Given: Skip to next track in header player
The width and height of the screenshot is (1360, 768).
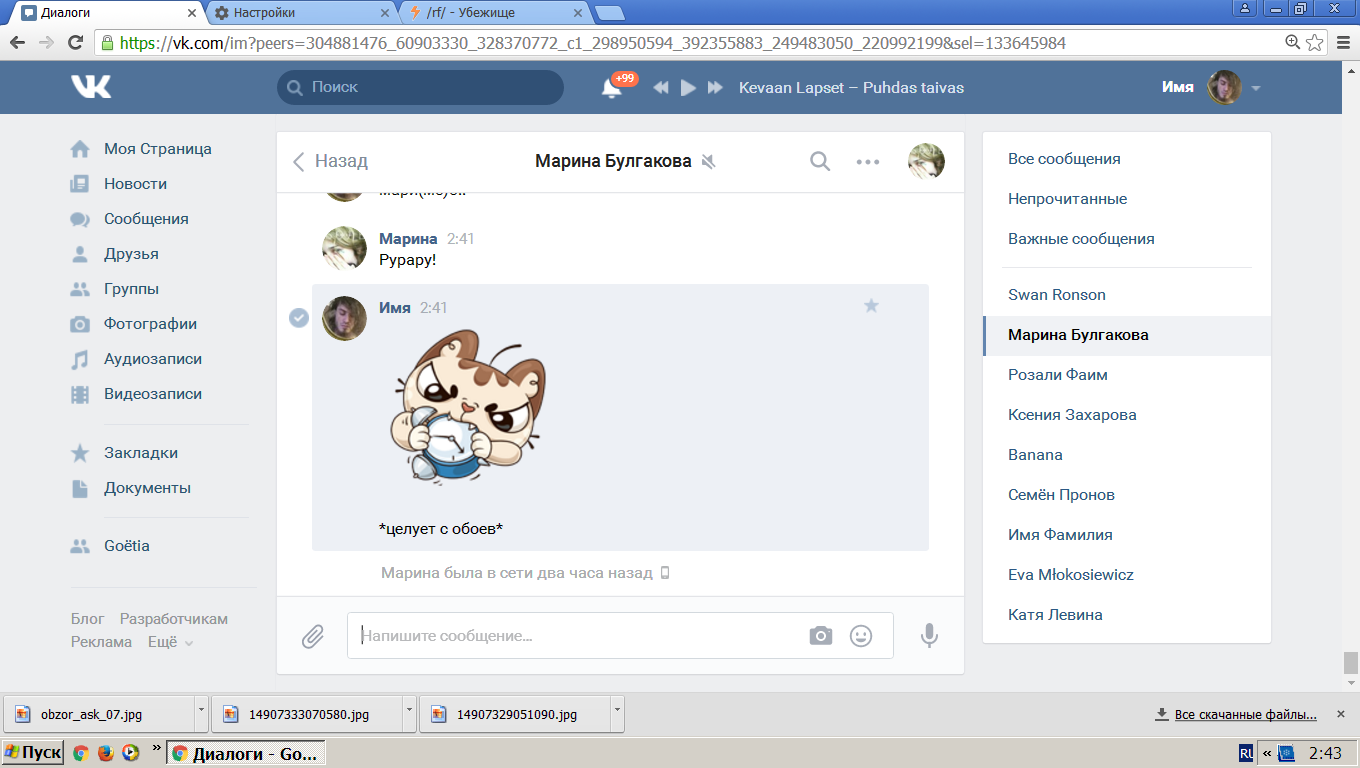Looking at the screenshot, I should [x=715, y=88].
